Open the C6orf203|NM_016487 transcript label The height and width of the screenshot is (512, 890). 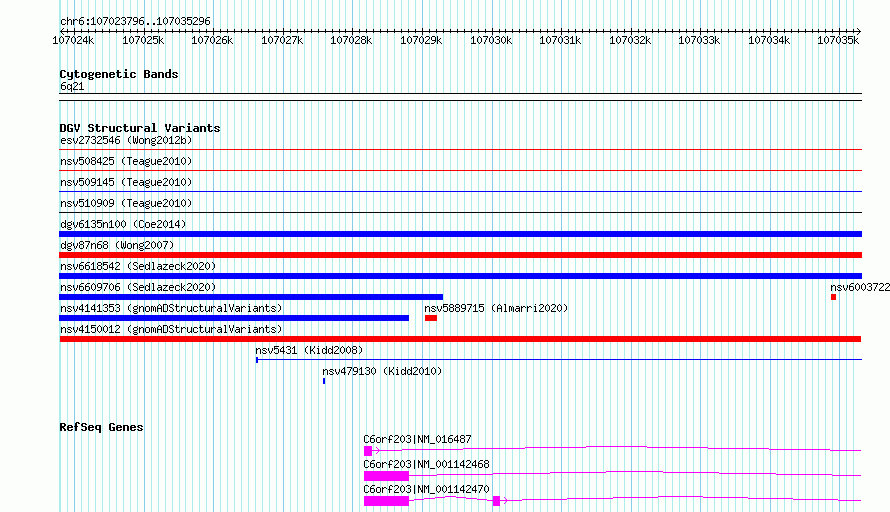pos(417,439)
